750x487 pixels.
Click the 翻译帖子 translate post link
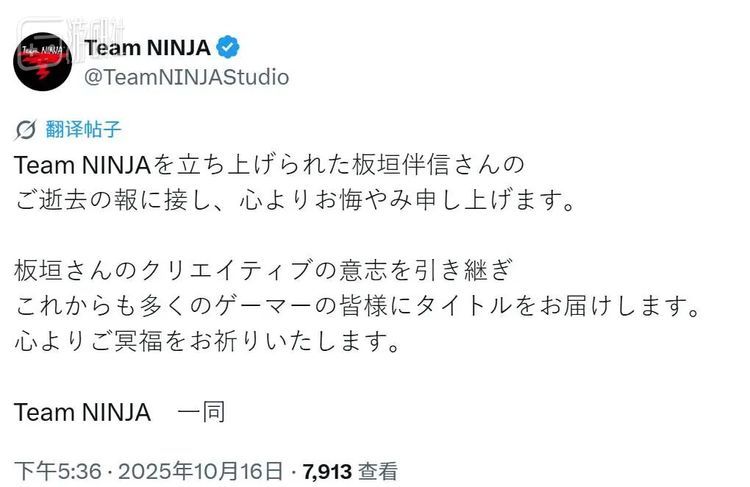pyautogui.click(x=84, y=130)
